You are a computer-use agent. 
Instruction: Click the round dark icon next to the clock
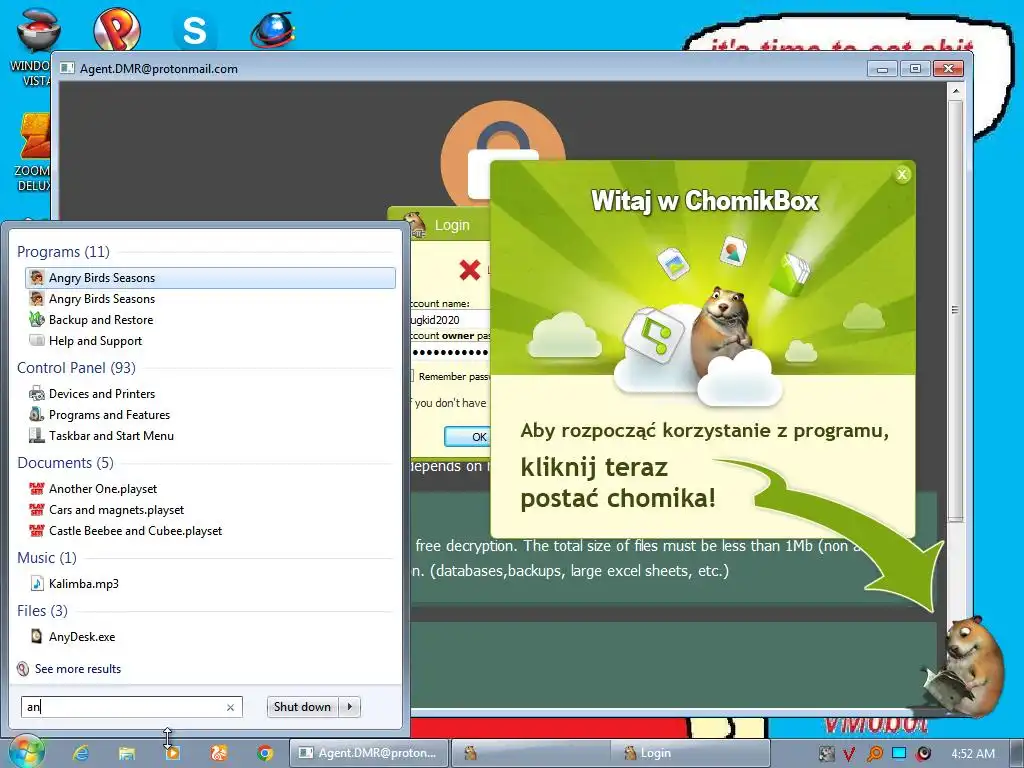point(923,754)
